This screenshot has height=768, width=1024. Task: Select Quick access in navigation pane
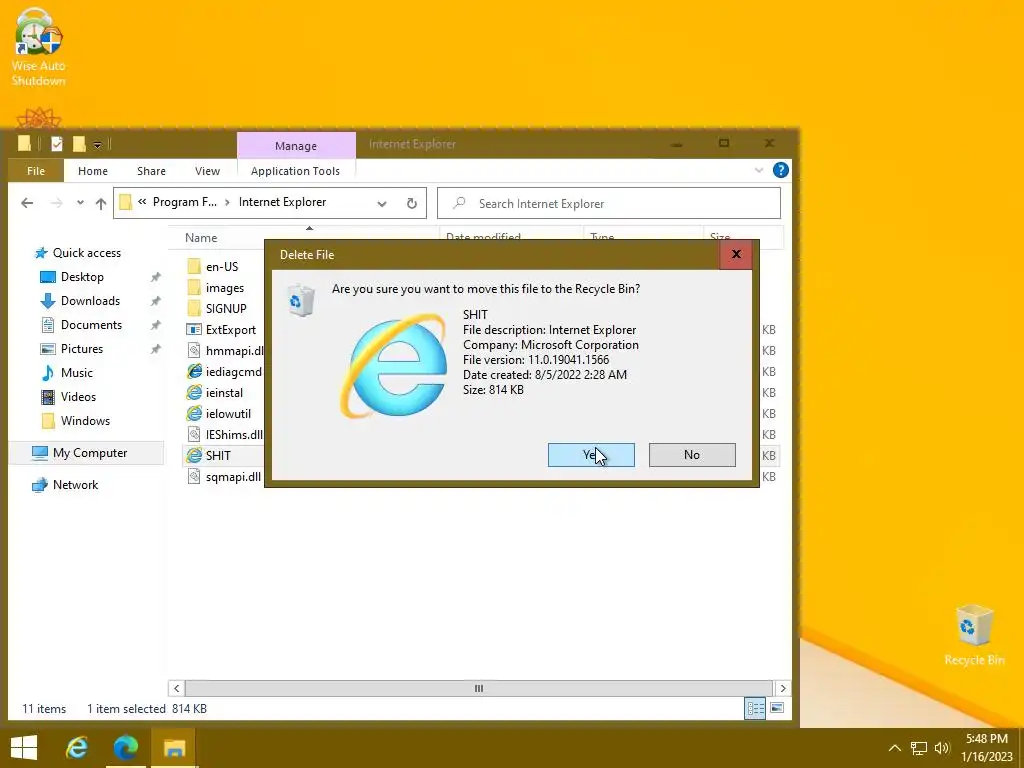86,253
